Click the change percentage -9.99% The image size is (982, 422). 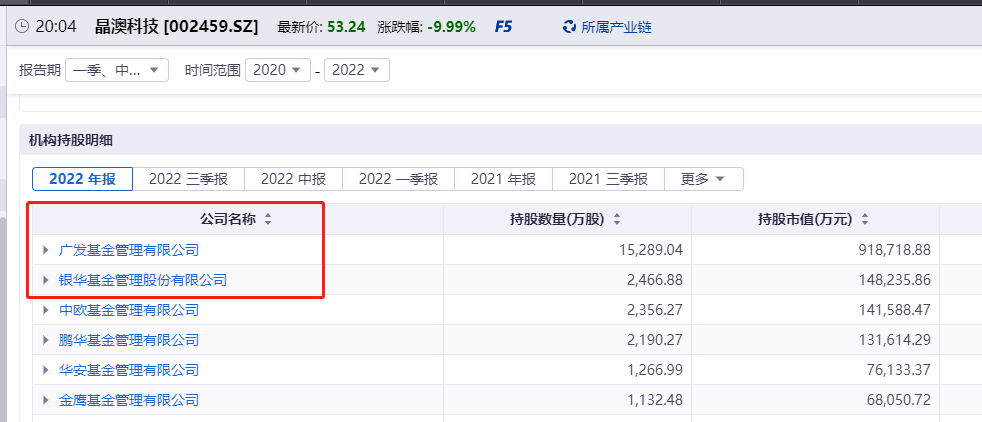click(452, 27)
